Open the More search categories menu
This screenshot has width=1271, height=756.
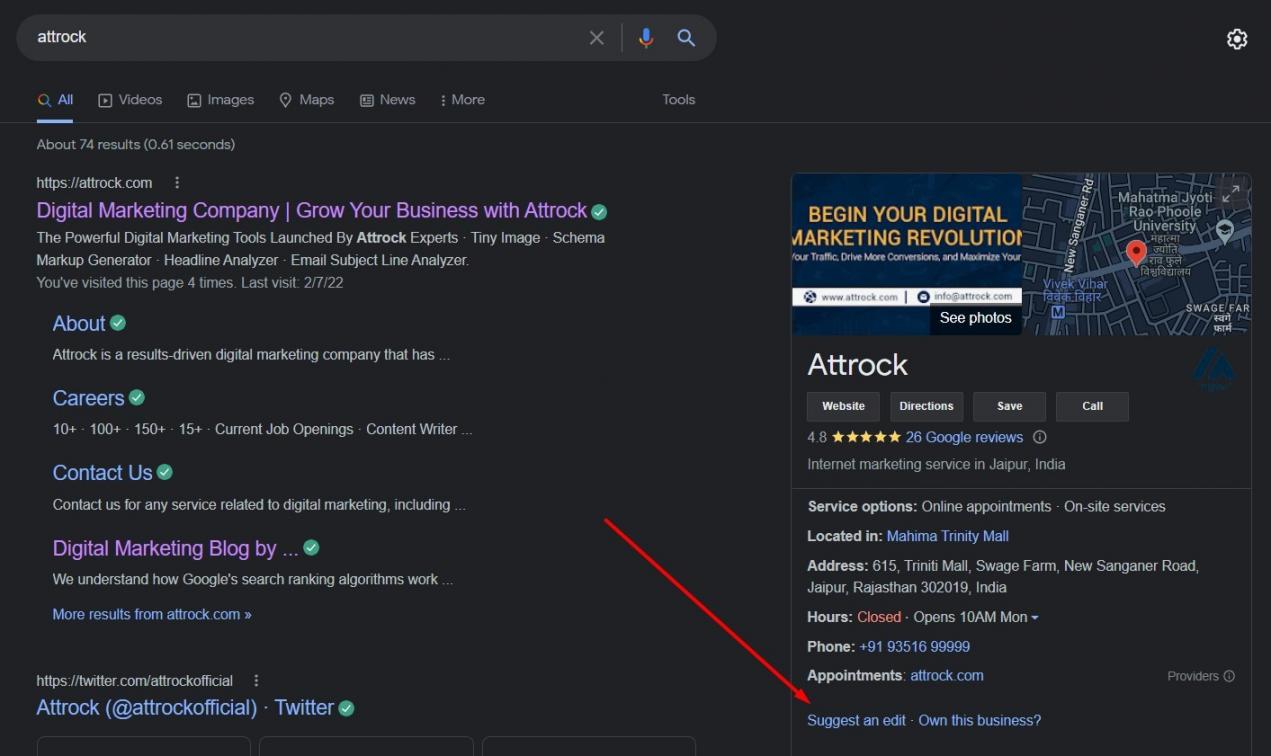click(462, 100)
